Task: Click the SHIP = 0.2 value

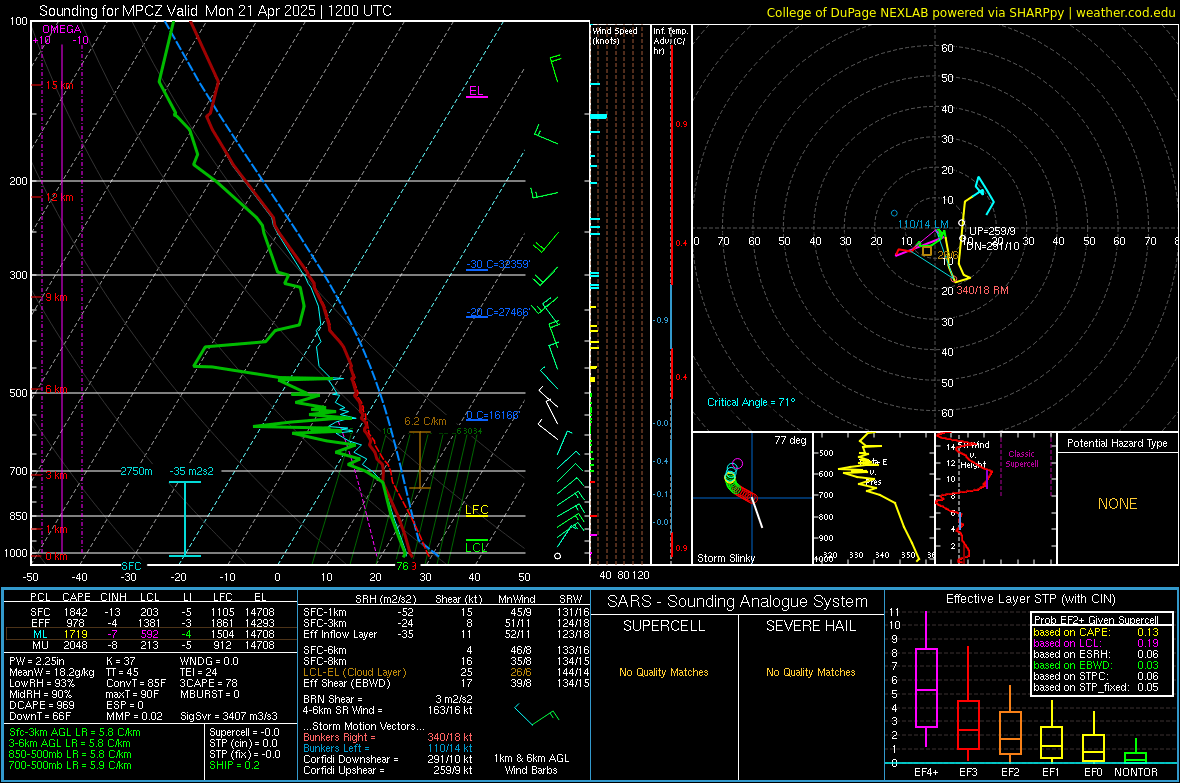Action: (235, 765)
